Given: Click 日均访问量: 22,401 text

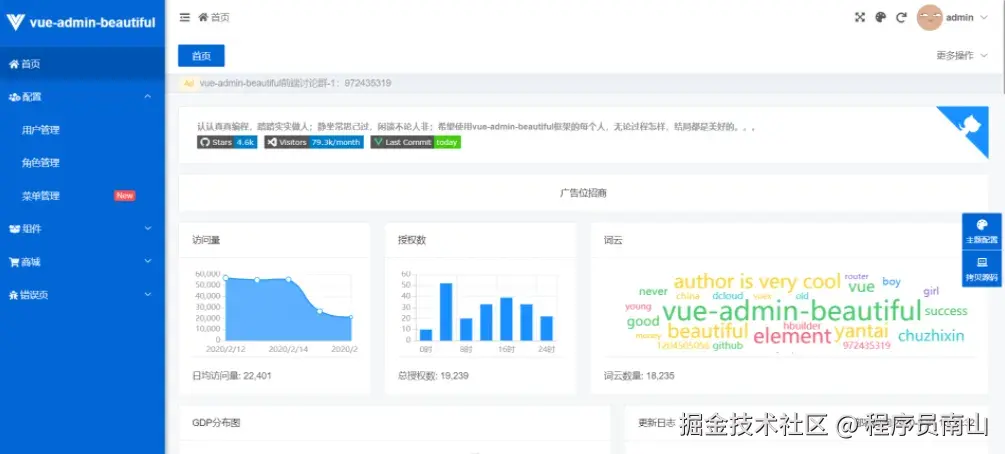Looking at the screenshot, I should [231, 376].
